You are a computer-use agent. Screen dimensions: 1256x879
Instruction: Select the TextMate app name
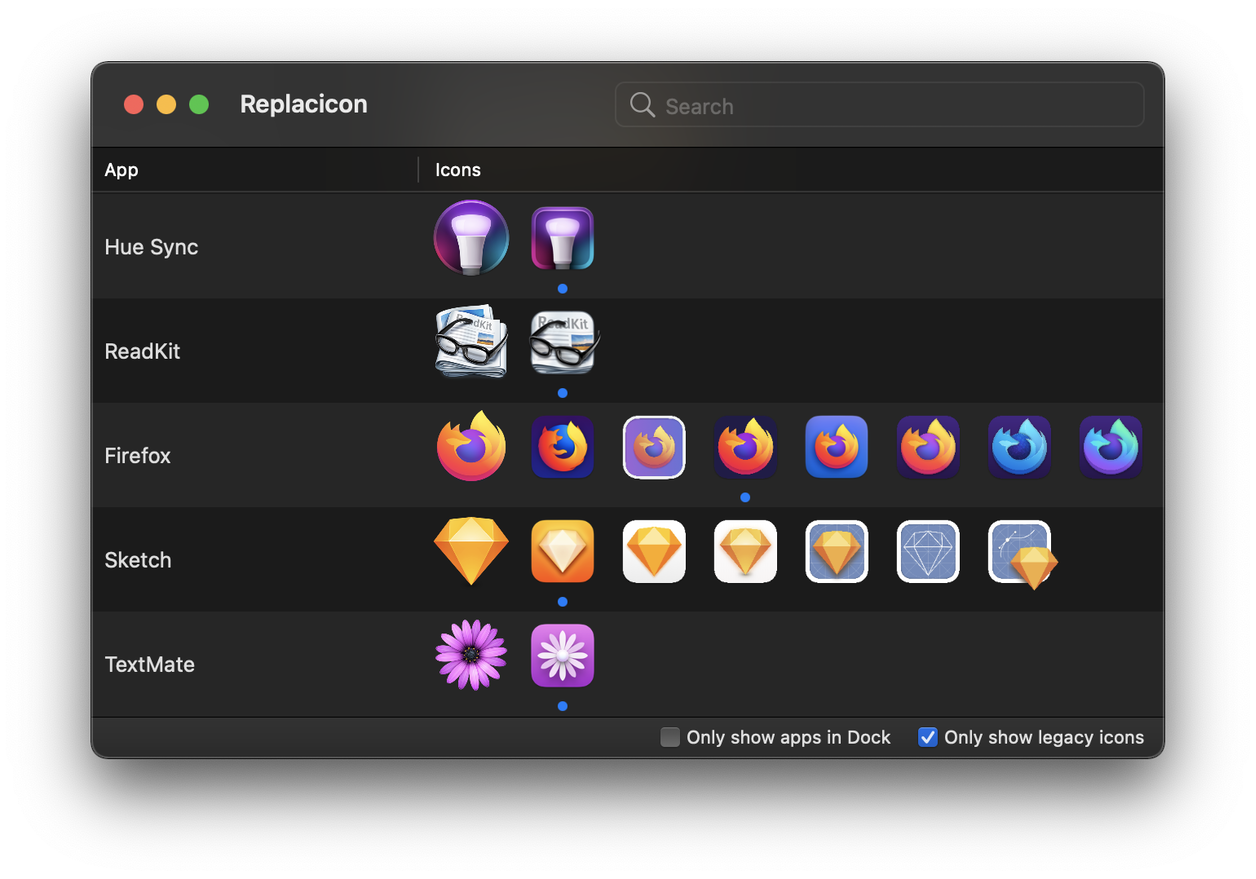point(149,664)
